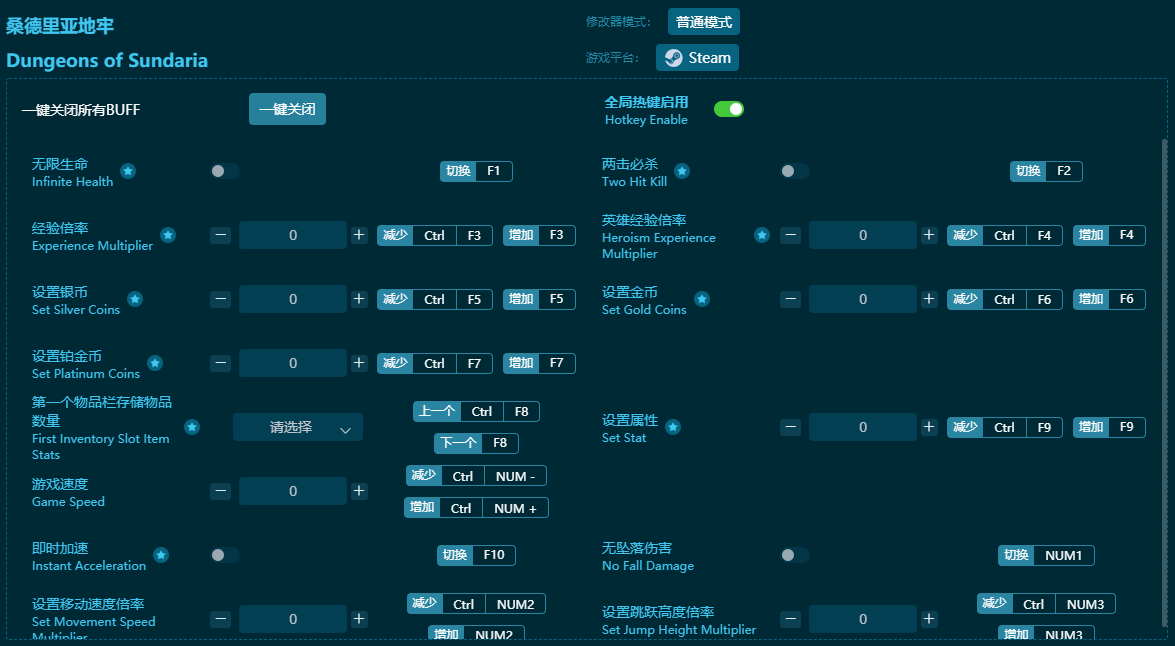Toggle Infinite Health switch on

point(225,171)
